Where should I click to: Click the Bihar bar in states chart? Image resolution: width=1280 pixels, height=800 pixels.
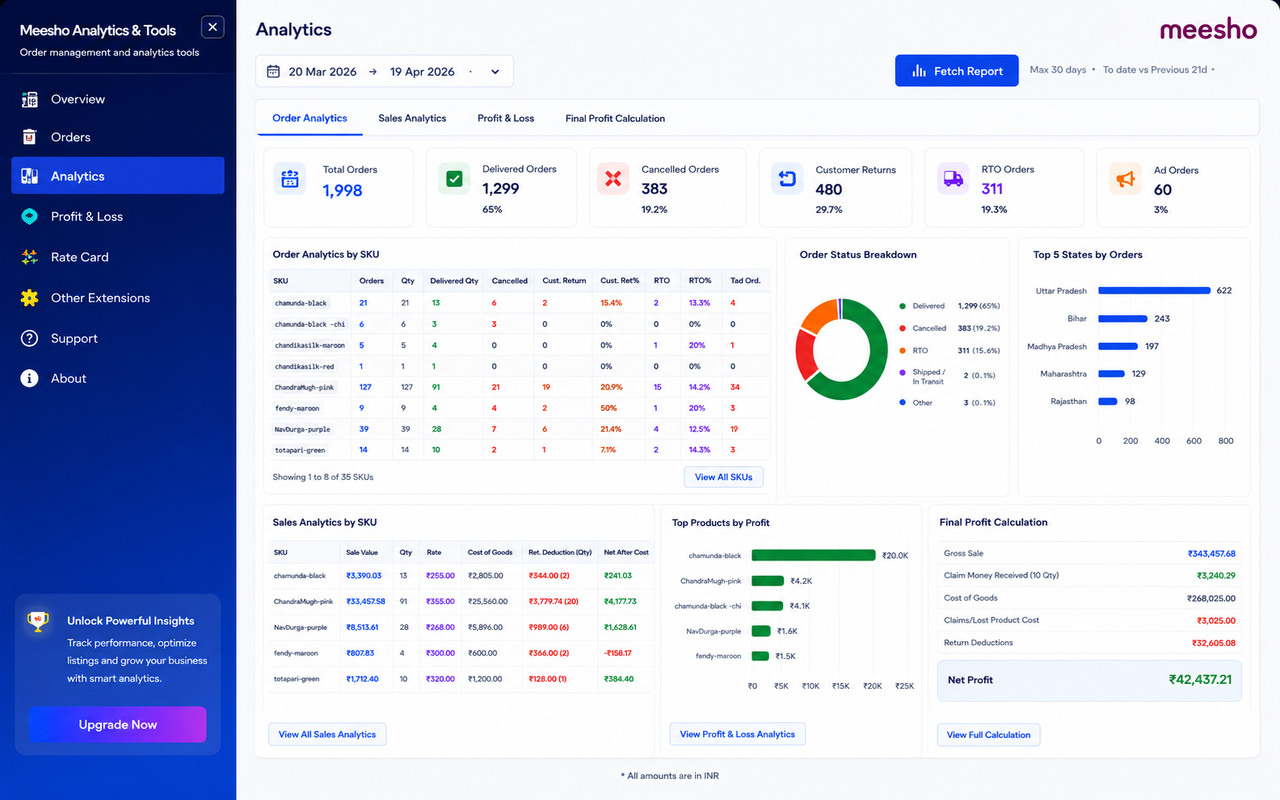(x=1122, y=319)
